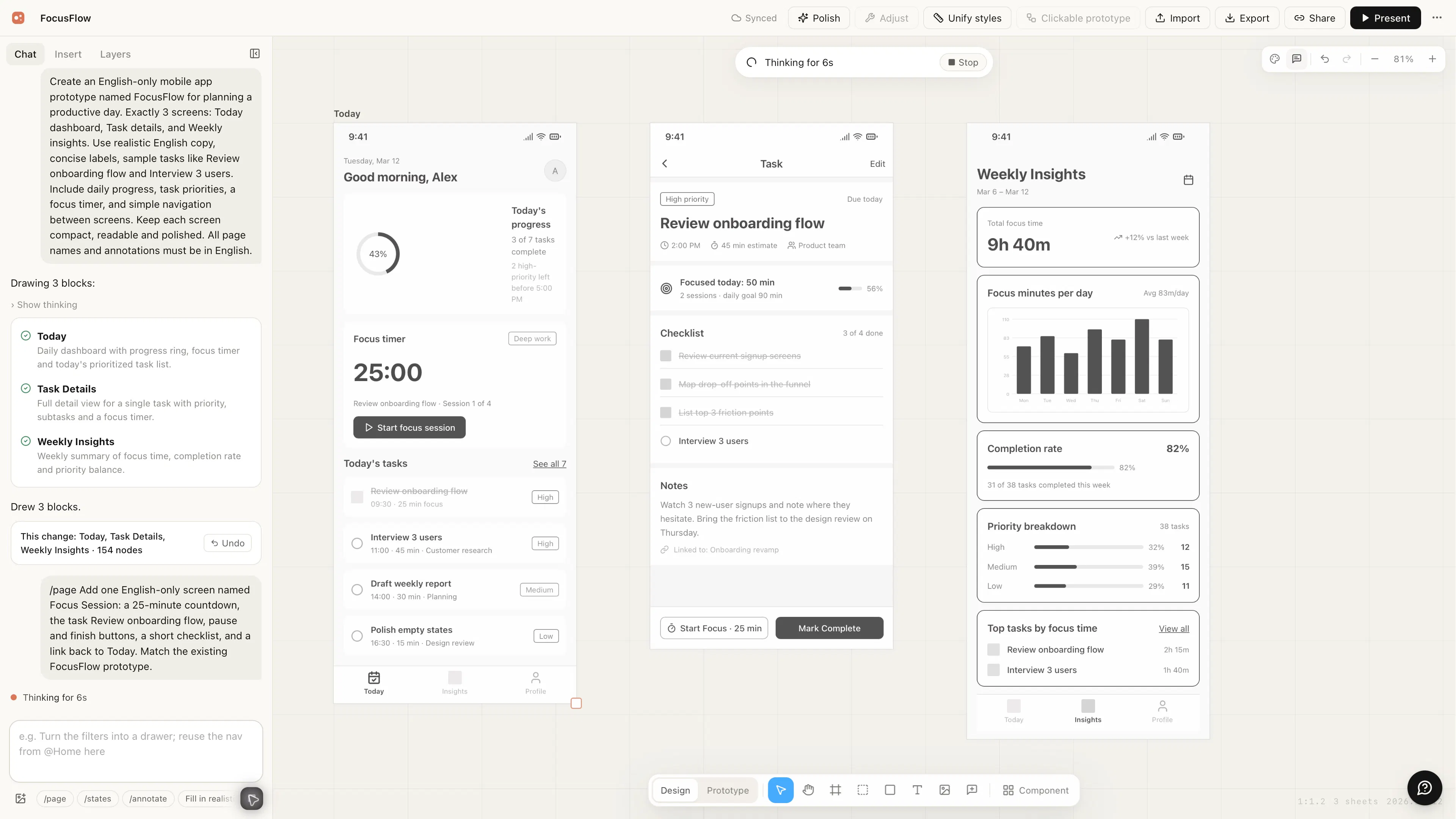This screenshot has height=819, width=1456.
Task: Tap back chevron on Task screen
Action: point(665,163)
